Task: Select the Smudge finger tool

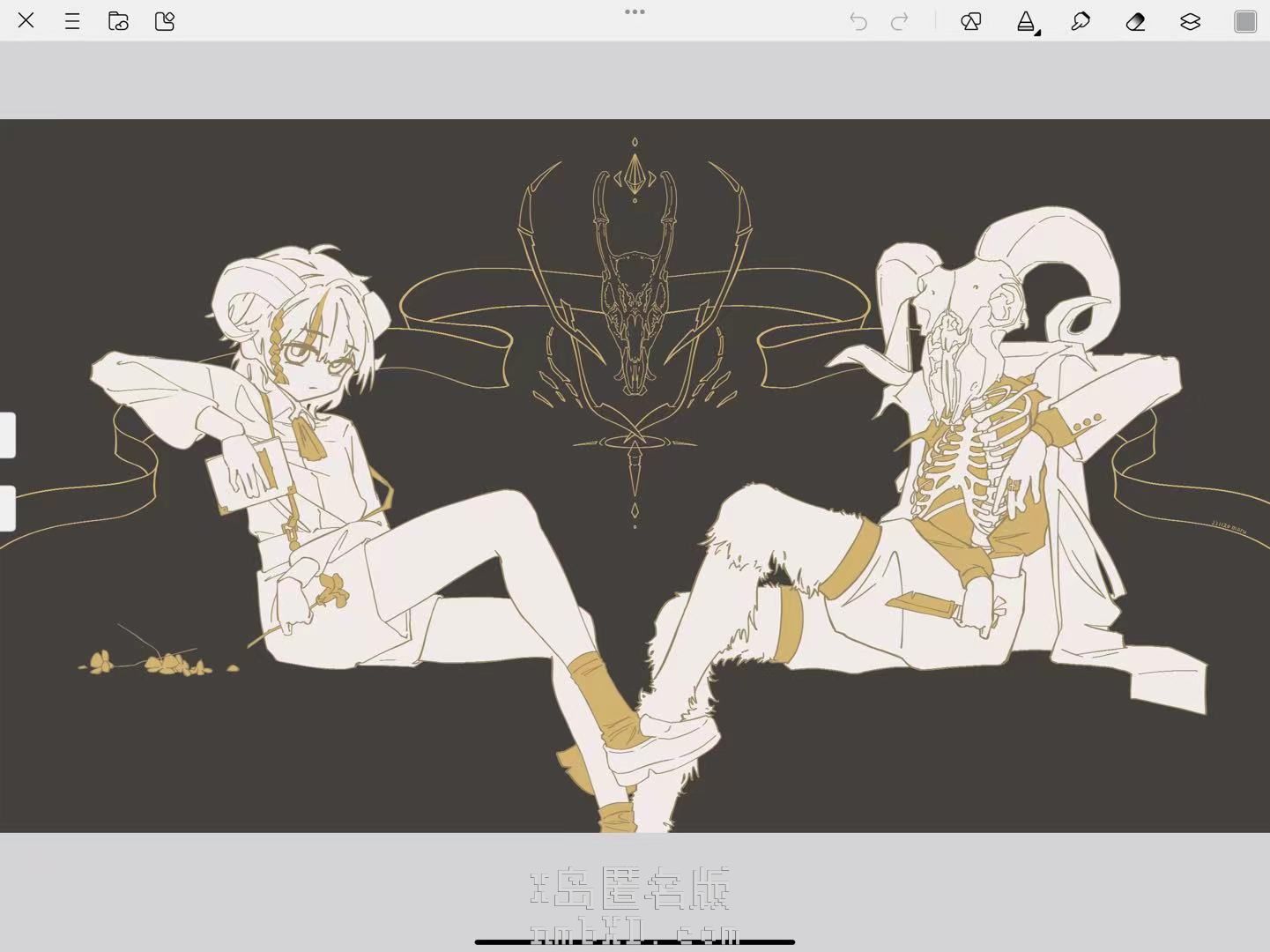Action: [x=1081, y=21]
